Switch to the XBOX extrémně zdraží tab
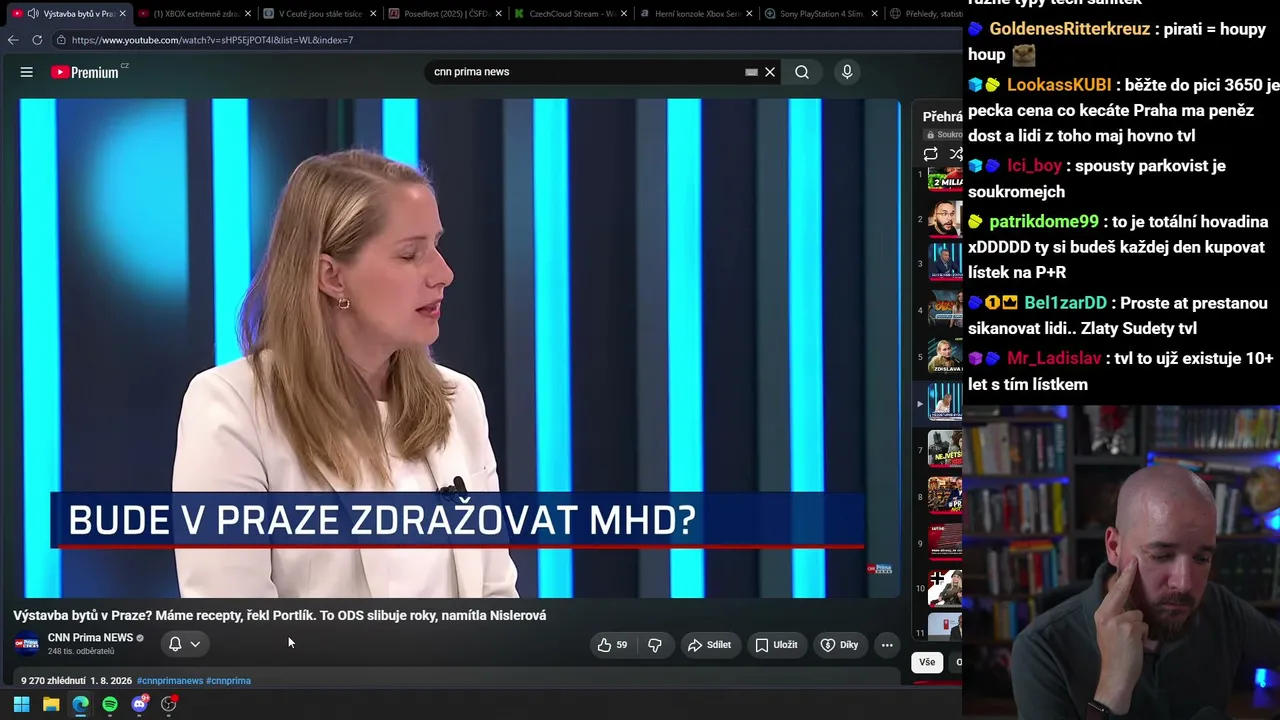This screenshot has width=1280, height=720. coord(194,14)
